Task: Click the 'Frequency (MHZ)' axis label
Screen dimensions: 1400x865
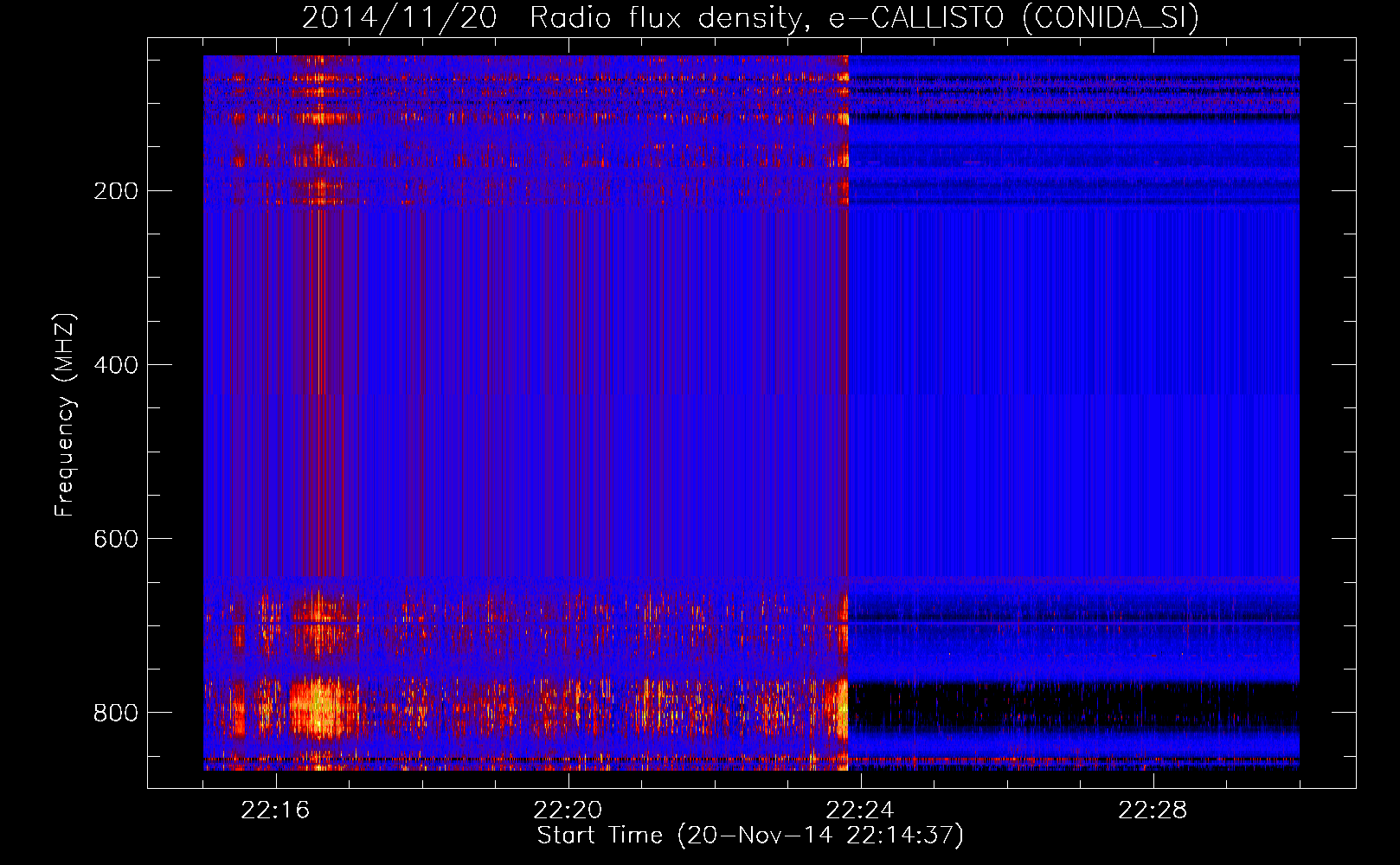Action: [65, 415]
